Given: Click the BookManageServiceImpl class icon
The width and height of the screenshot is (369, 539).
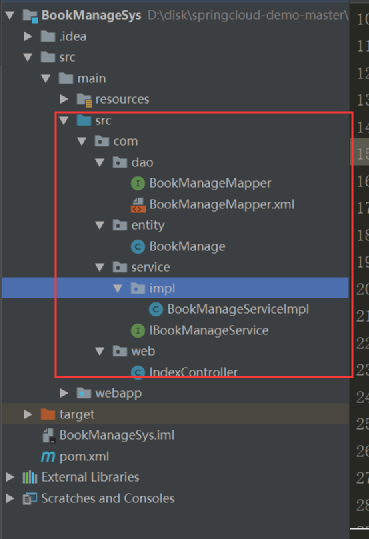Looking at the screenshot, I should (156, 309).
